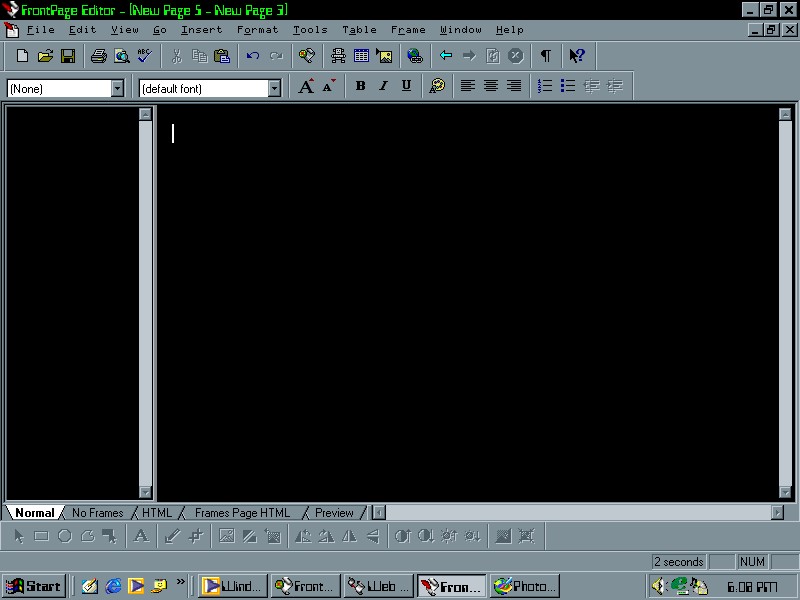Go forward with the right arrow icon
The image size is (800, 600).
click(469, 56)
